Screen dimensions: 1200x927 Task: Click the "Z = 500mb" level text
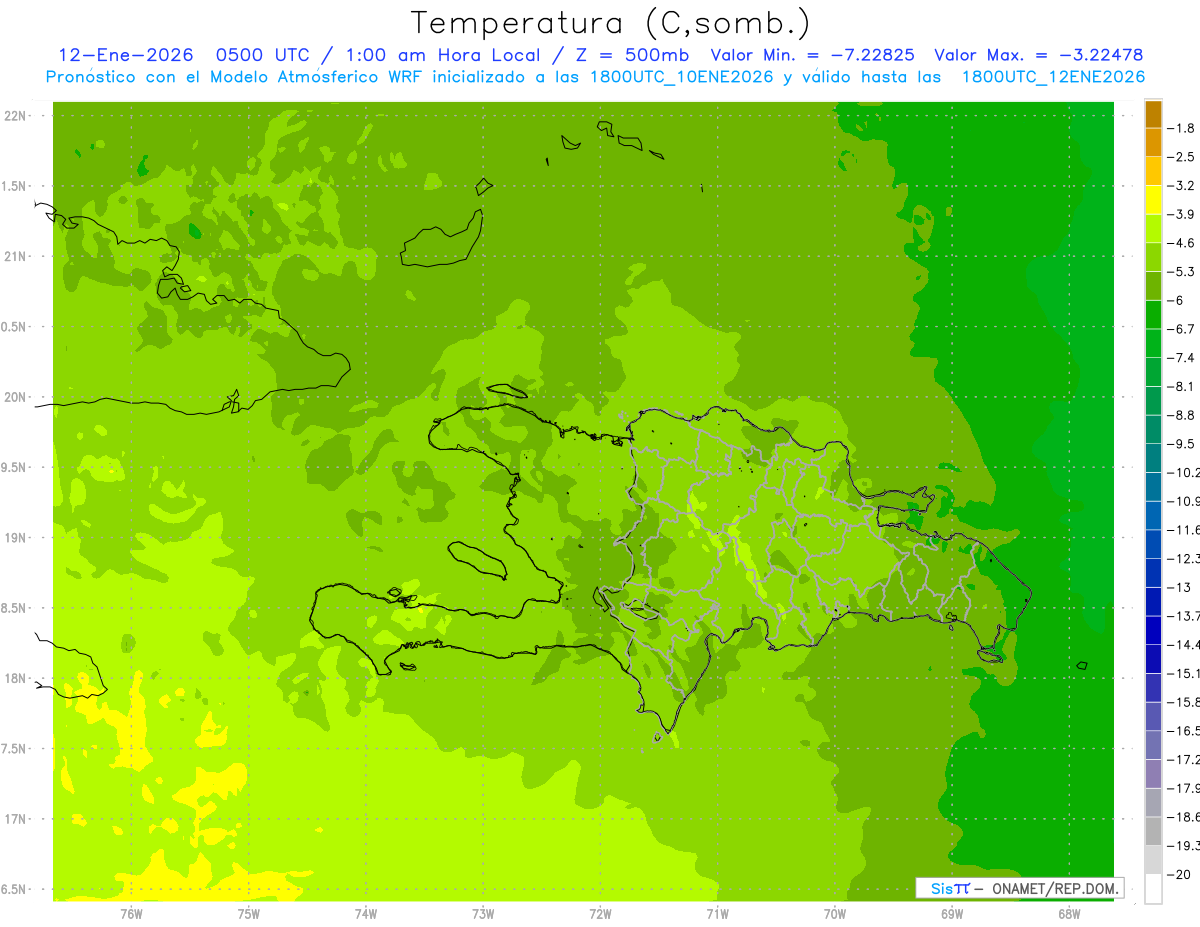628,55
